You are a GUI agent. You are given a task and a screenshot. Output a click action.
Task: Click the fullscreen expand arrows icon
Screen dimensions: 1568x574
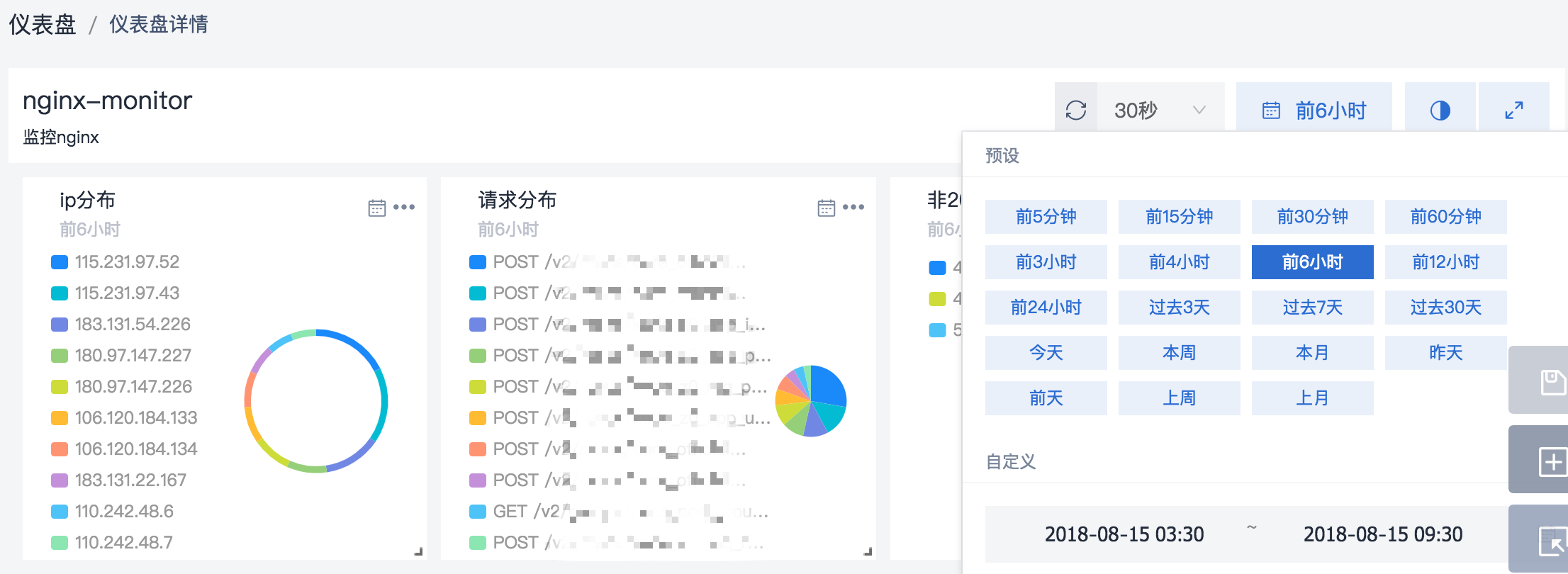point(1513,110)
